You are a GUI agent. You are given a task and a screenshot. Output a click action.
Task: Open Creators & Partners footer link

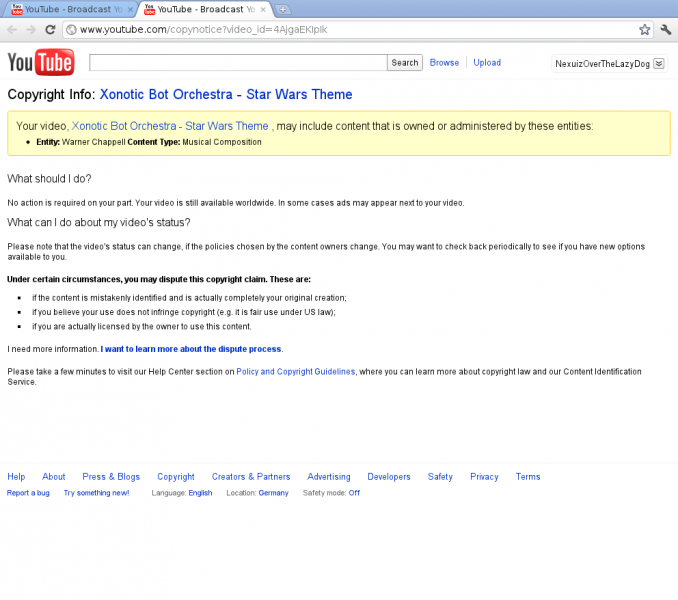point(251,476)
